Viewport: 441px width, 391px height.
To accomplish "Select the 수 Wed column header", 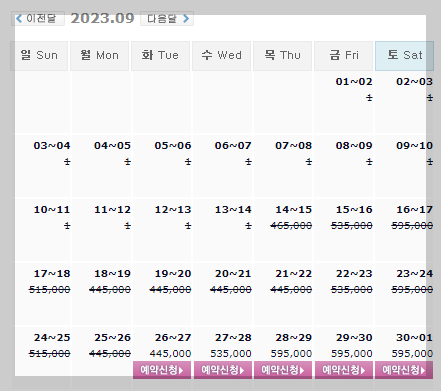I will tap(221, 56).
